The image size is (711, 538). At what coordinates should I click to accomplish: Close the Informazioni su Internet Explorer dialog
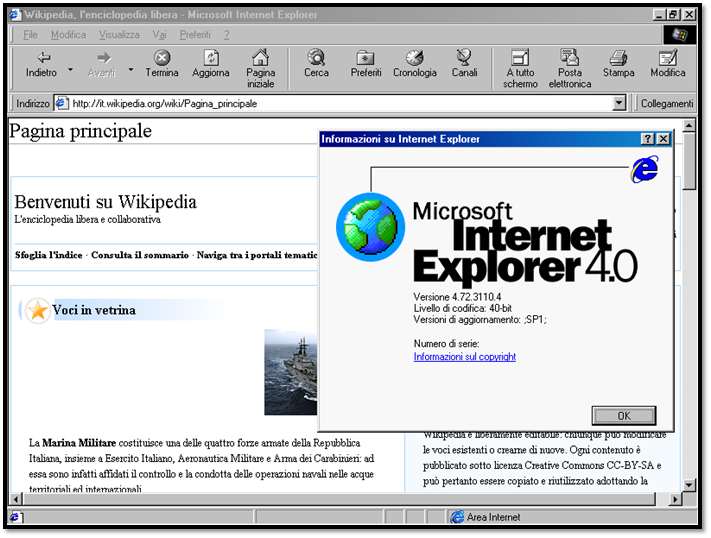click(x=663, y=139)
